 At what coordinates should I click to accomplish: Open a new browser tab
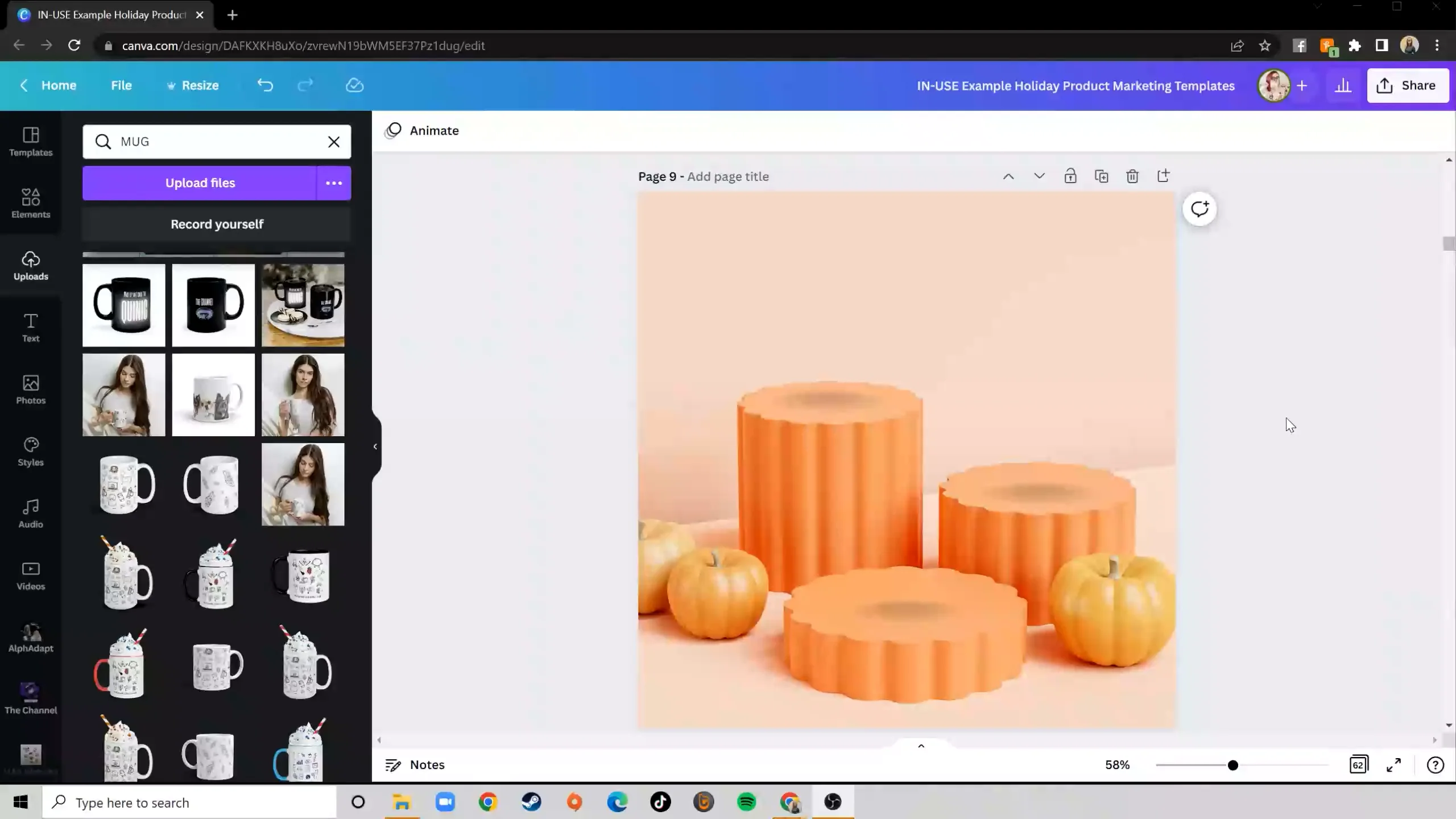(x=232, y=15)
